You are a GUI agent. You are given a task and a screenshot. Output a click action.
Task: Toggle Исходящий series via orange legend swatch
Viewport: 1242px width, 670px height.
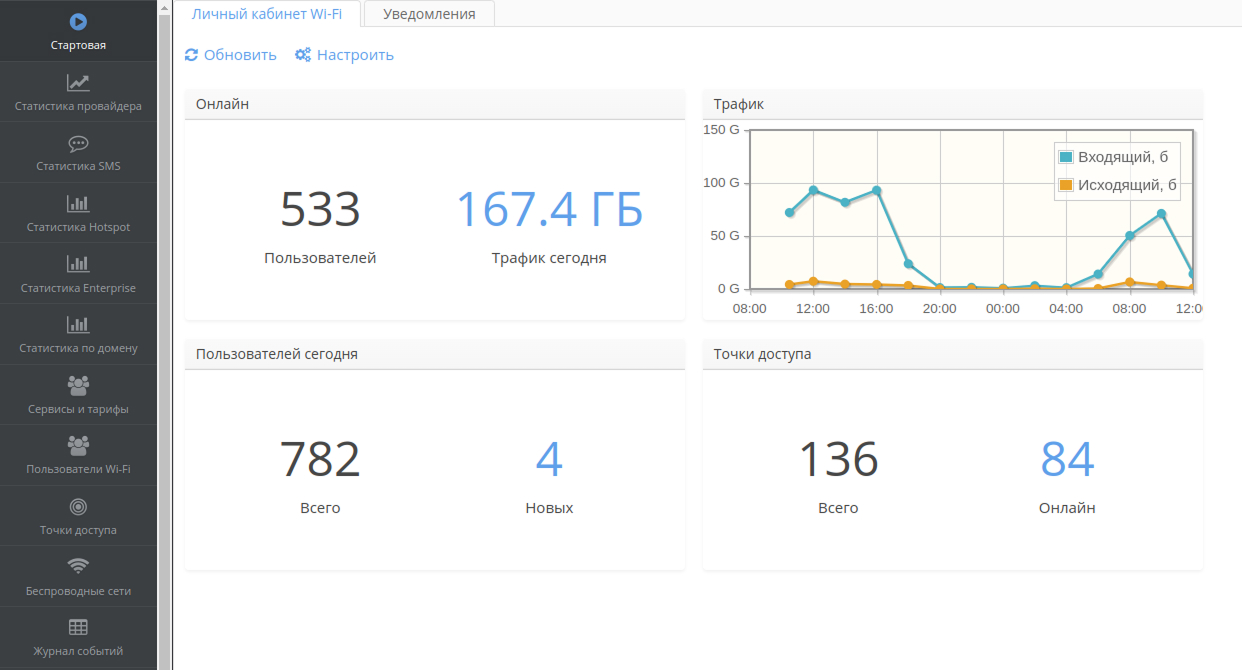tap(1066, 185)
